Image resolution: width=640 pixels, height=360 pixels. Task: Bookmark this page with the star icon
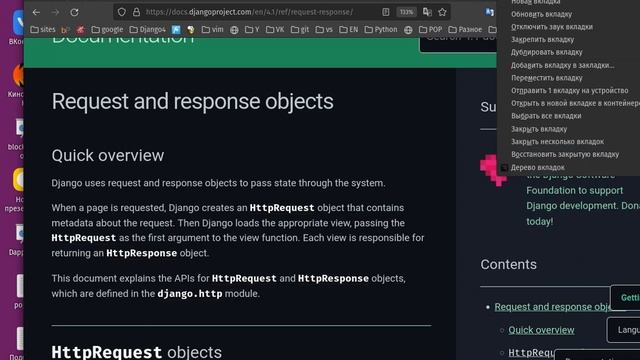[x=442, y=12]
